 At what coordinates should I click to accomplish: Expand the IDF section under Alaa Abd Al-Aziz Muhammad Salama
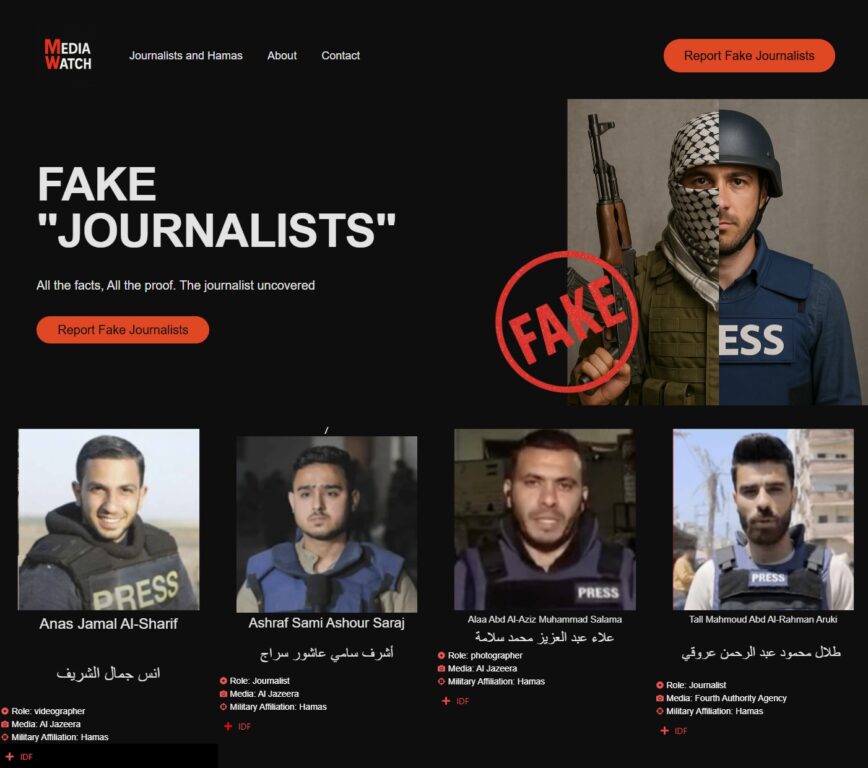click(456, 701)
